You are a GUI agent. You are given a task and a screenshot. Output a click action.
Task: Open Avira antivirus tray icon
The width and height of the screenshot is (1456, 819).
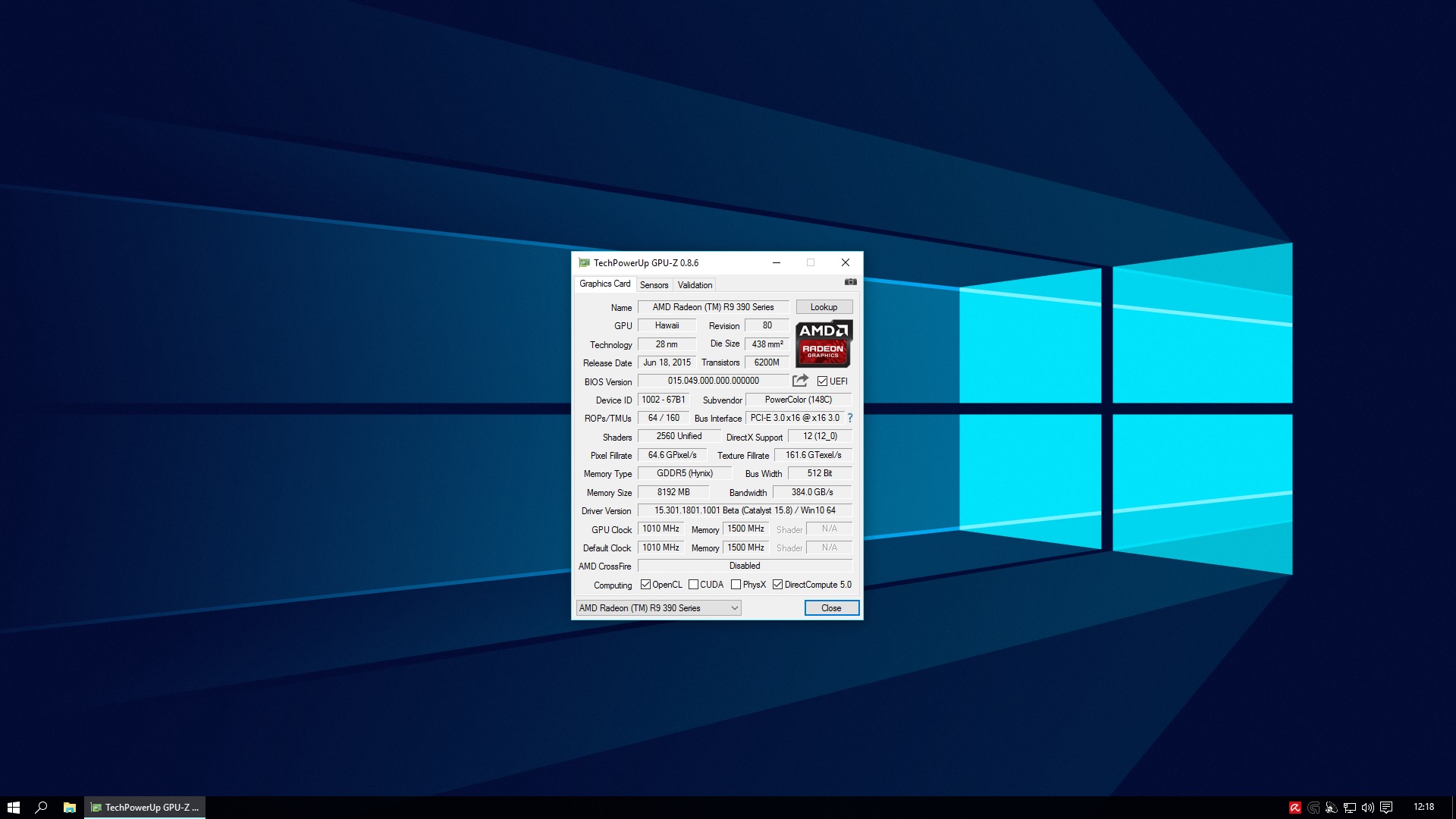(x=1295, y=808)
